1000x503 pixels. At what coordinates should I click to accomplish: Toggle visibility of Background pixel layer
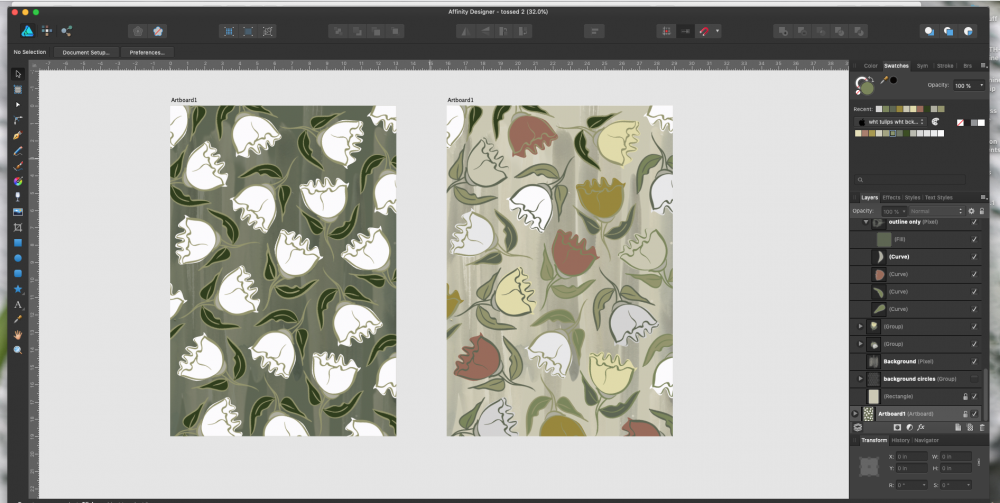pos(974,361)
